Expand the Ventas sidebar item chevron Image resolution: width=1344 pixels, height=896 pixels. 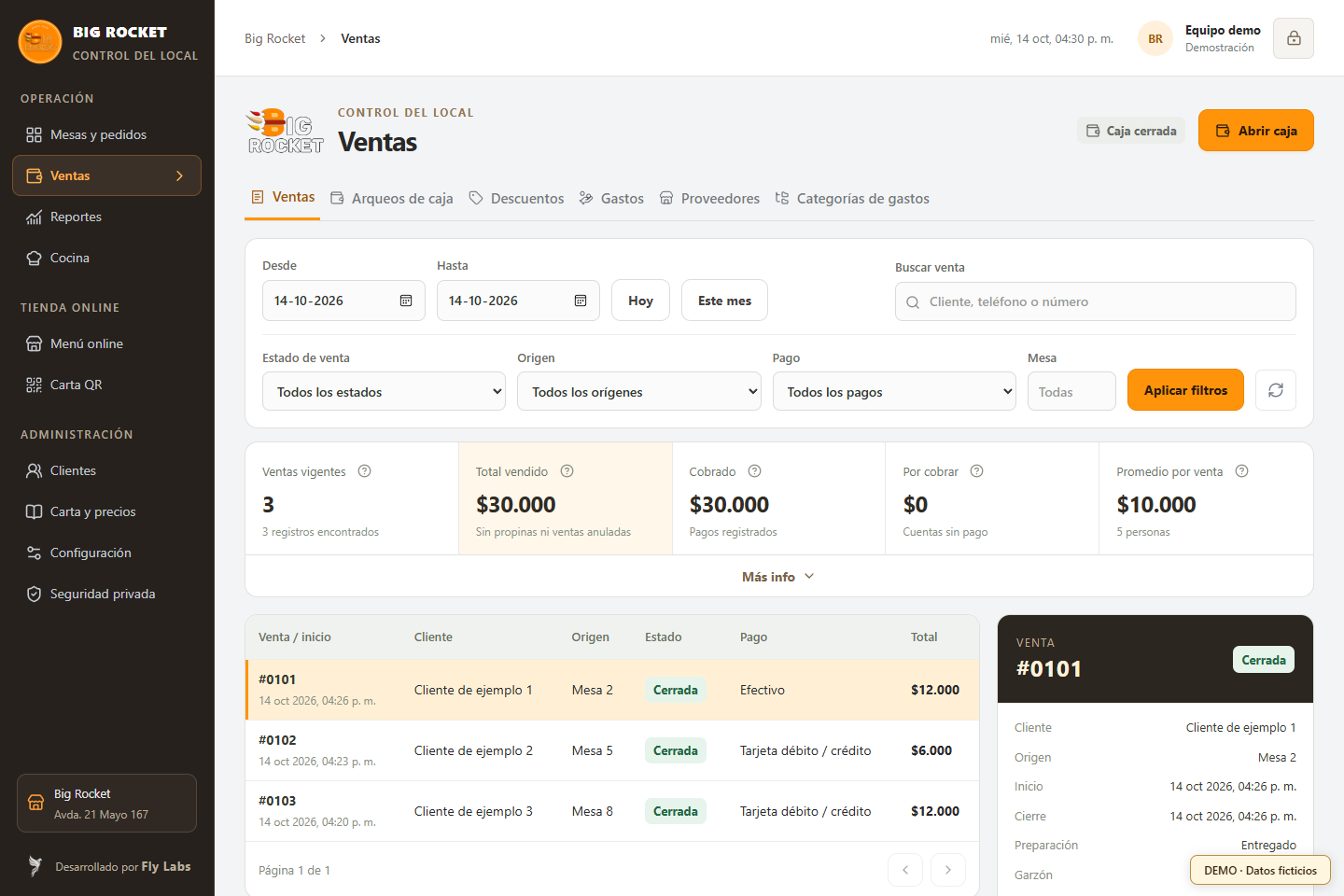[x=180, y=175]
